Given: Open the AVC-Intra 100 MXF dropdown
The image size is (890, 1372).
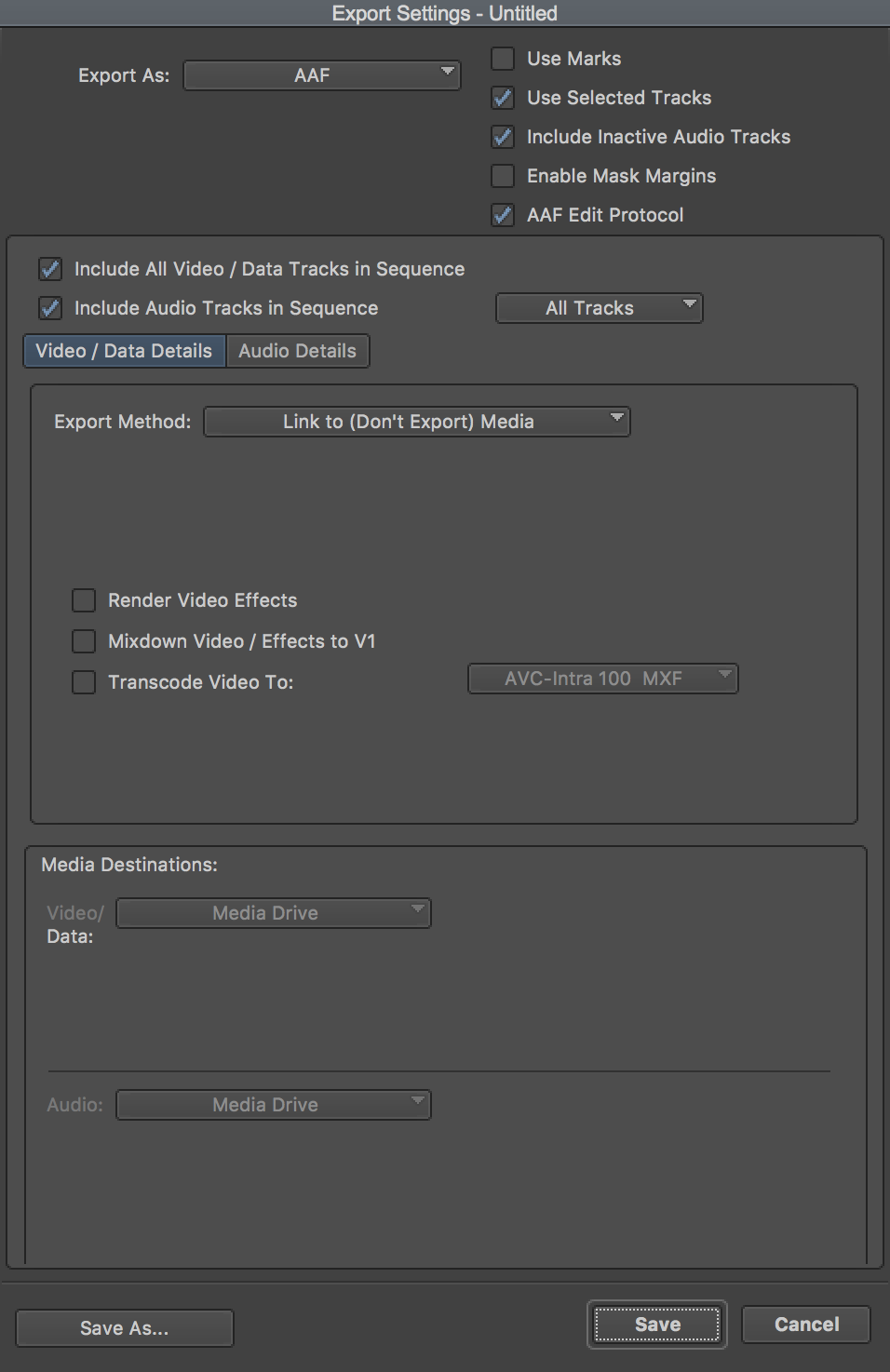Looking at the screenshot, I should [603, 679].
